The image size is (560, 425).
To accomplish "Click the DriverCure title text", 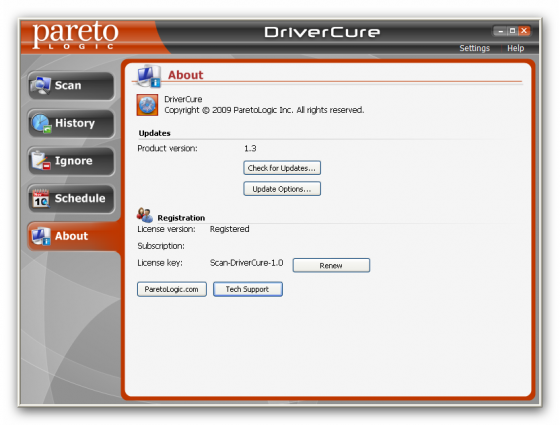I will pos(322,32).
